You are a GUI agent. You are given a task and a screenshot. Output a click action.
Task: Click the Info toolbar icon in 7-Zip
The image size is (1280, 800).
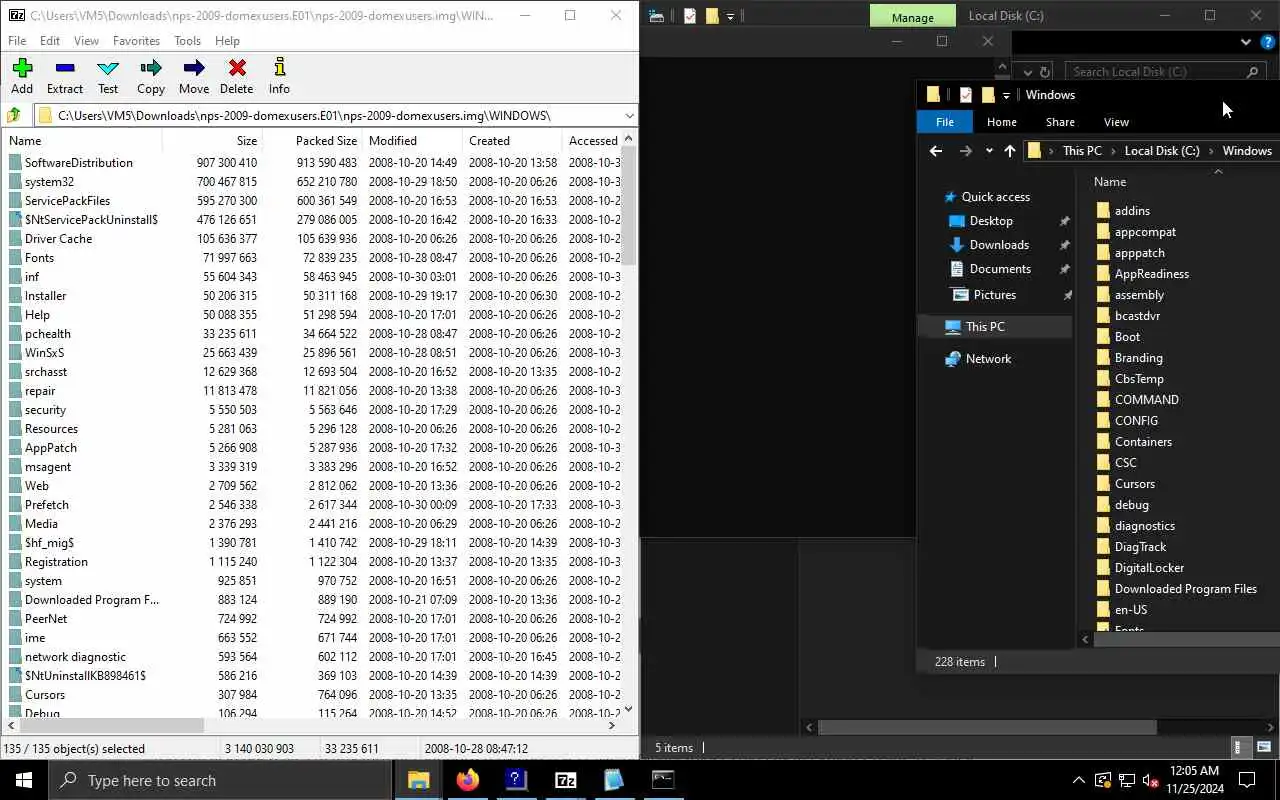coord(279,77)
